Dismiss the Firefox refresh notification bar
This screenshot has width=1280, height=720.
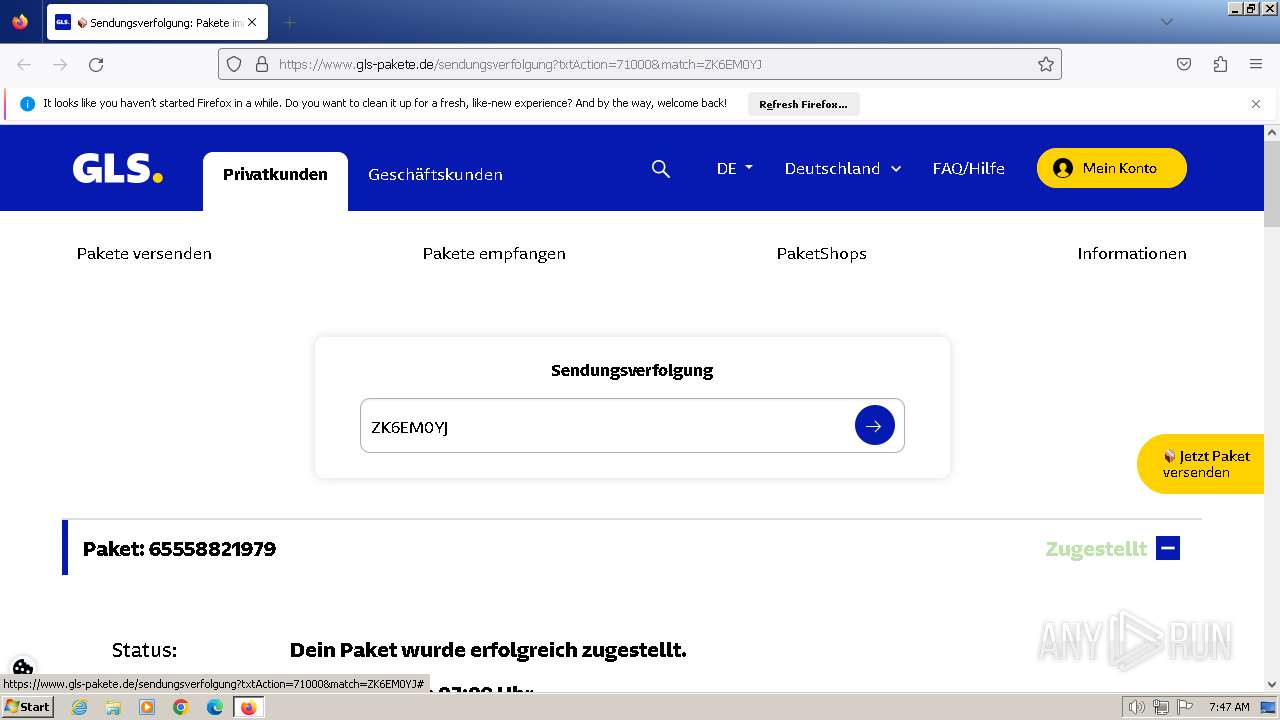pos(1256,104)
